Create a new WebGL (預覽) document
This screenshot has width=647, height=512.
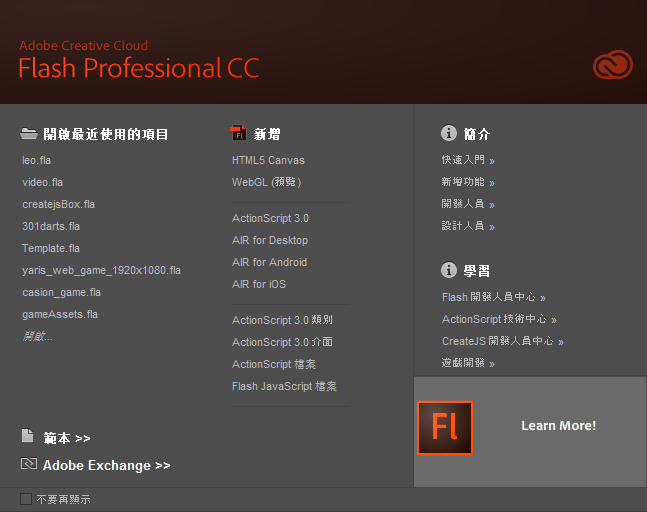[x=267, y=182]
